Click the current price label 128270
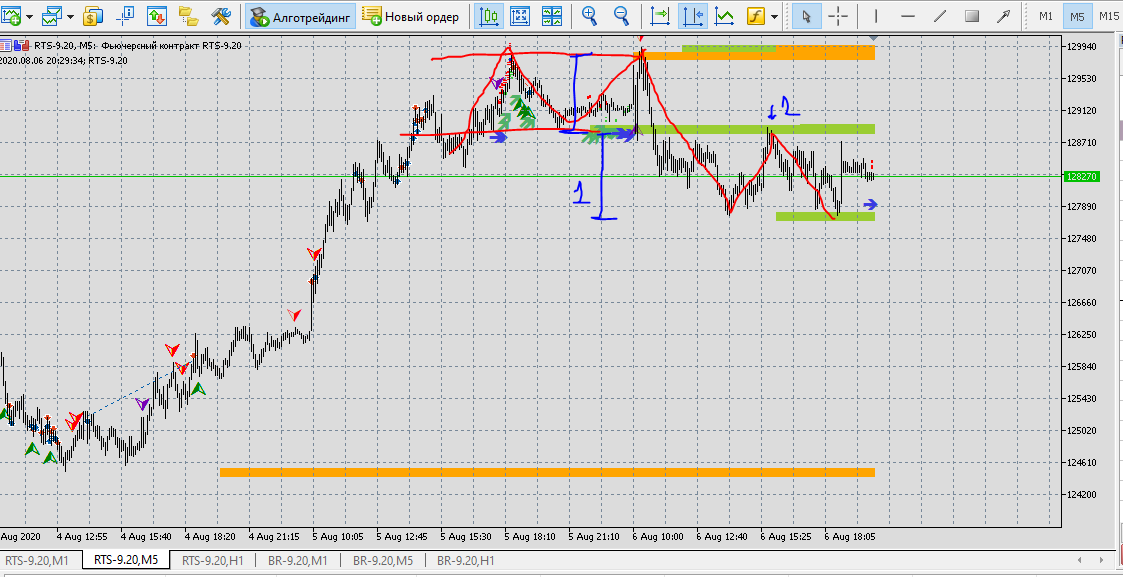The width and height of the screenshot is (1123, 577). (1079, 176)
